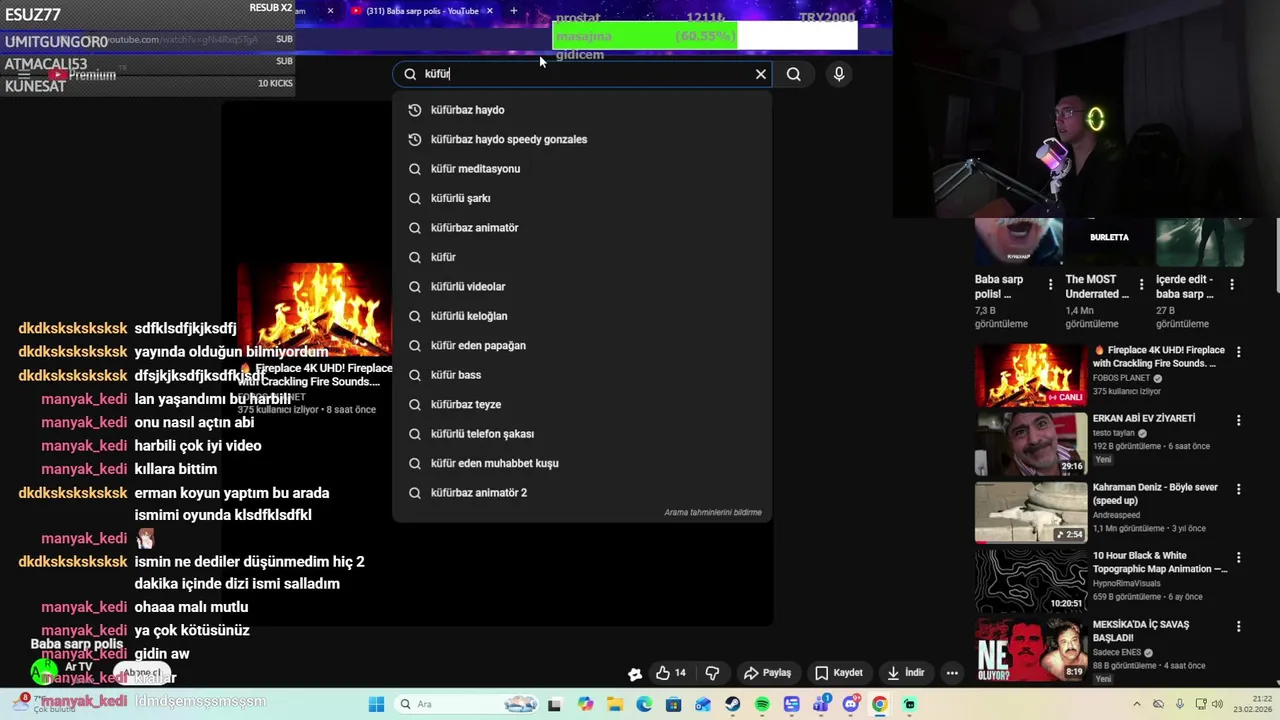This screenshot has width=1280, height=720.
Task: Switch to Google Chrome on the taskbar
Action: click(x=880, y=704)
